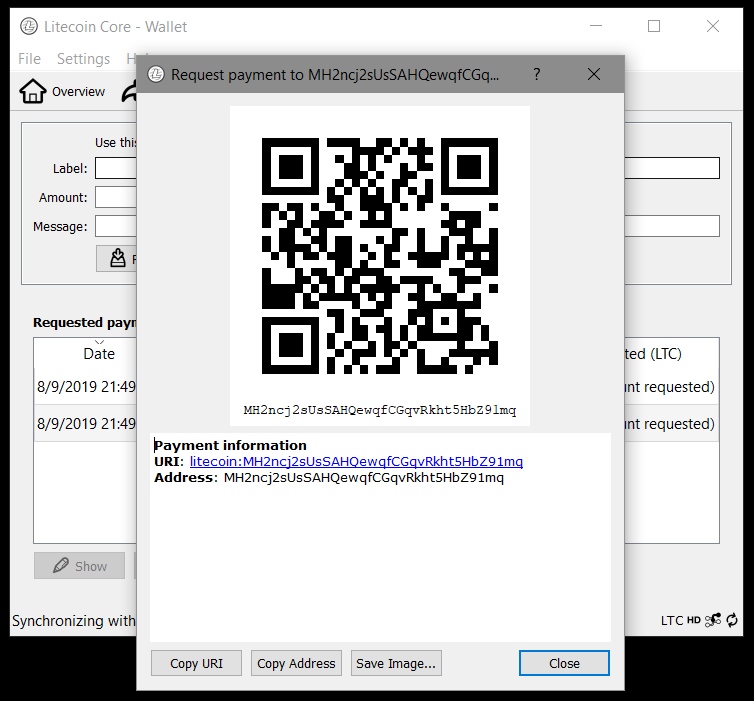The height and width of the screenshot is (701, 754).
Task: Close the Request payment dialog
Action: (x=564, y=663)
